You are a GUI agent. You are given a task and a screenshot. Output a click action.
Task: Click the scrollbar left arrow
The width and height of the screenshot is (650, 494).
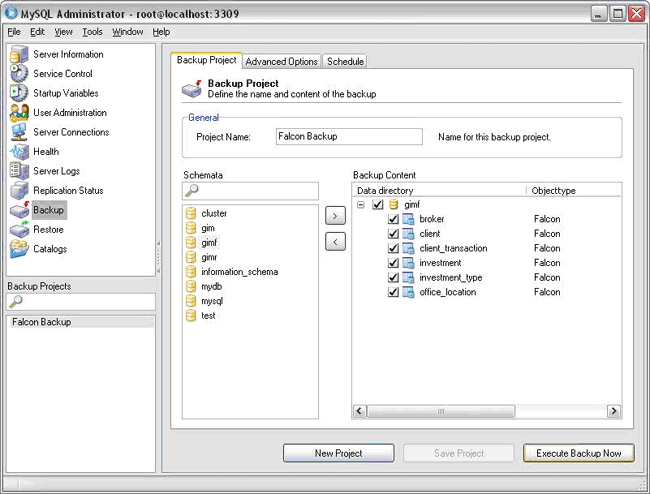pos(359,411)
